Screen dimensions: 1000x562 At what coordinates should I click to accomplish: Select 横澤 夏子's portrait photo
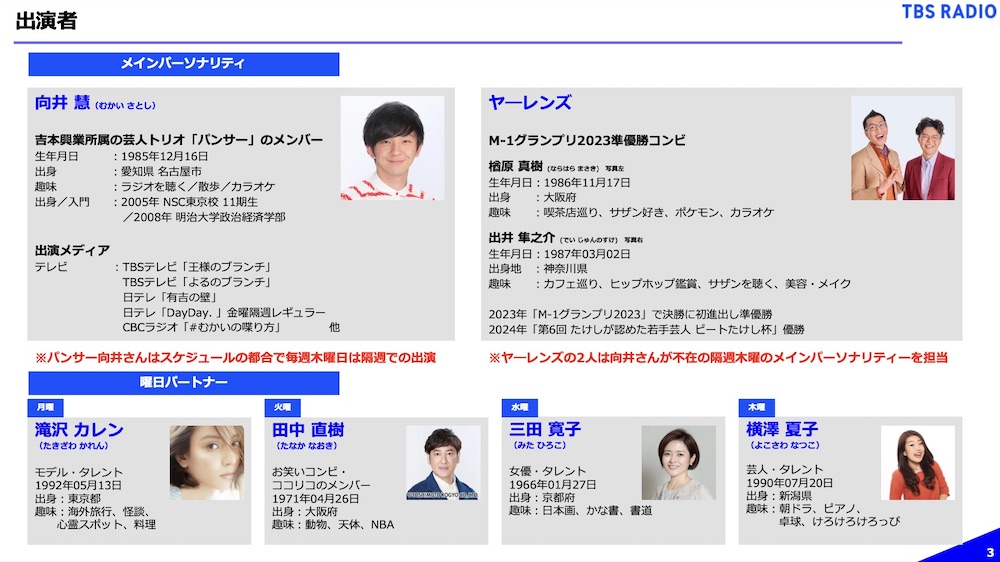(917, 463)
